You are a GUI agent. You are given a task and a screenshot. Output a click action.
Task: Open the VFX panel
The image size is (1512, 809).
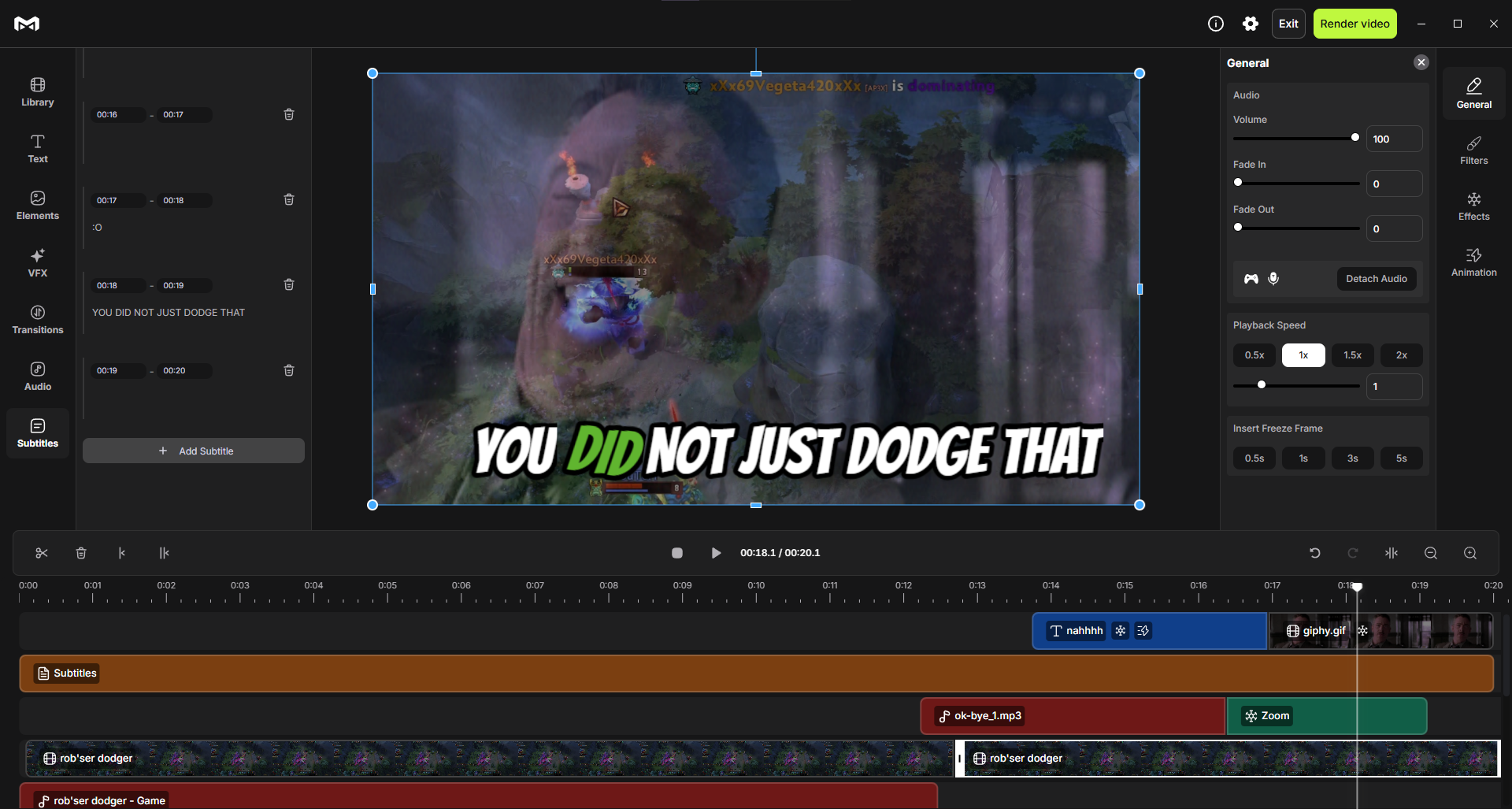[37, 263]
